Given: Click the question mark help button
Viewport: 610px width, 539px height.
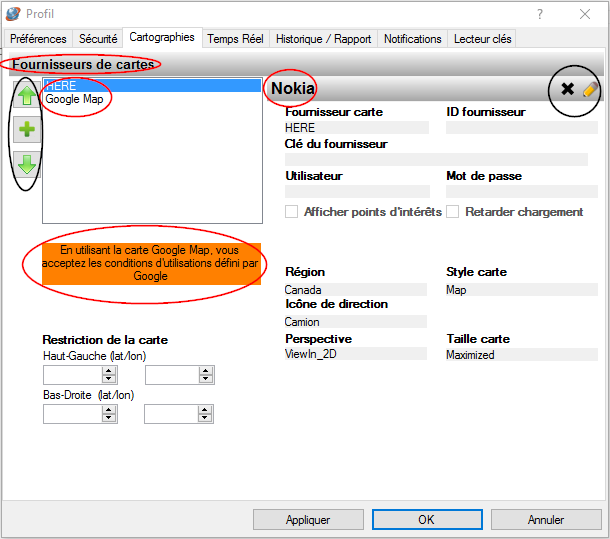Looking at the screenshot, I should [540, 14].
